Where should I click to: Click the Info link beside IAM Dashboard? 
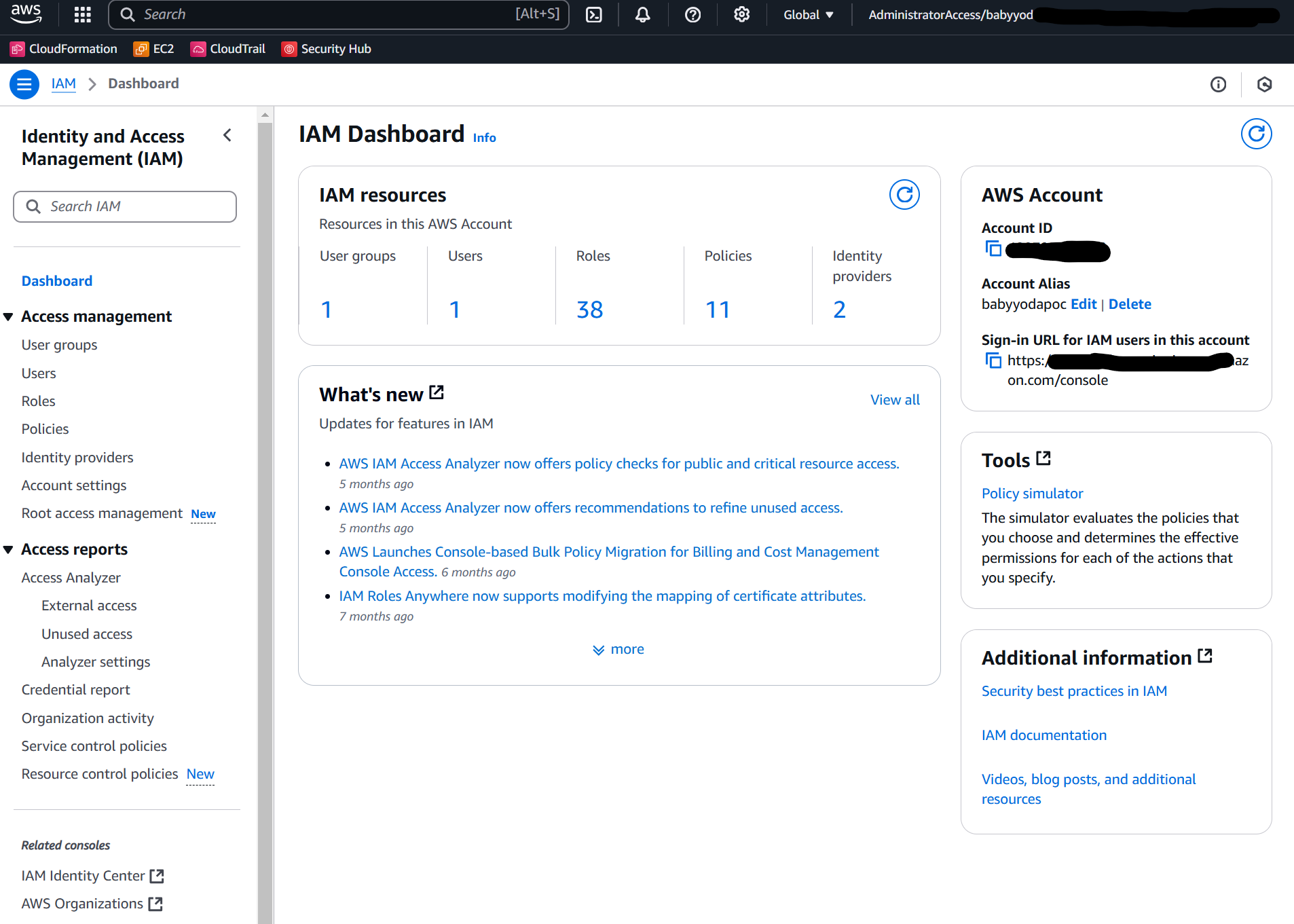(484, 138)
